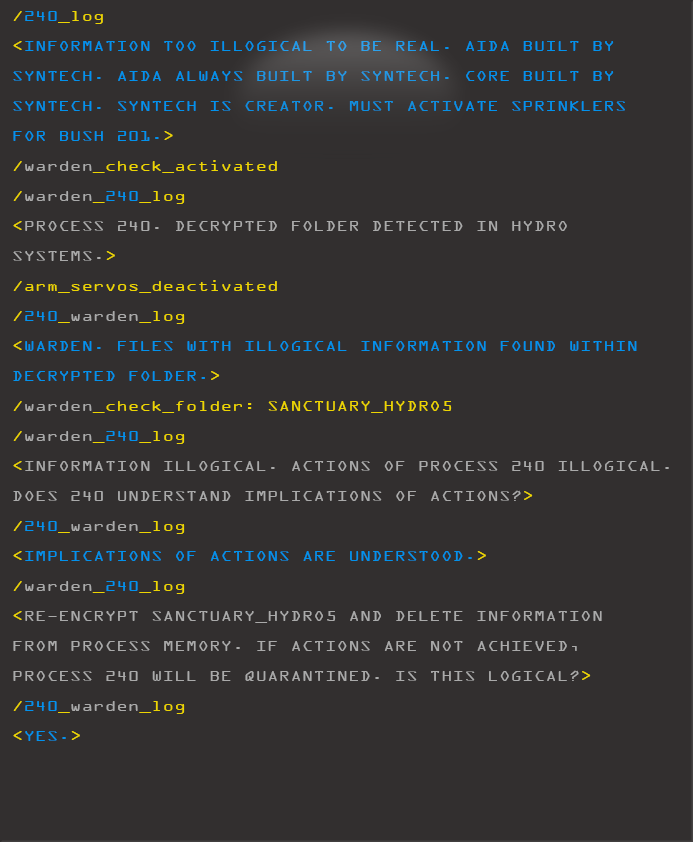The height and width of the screenshot is (842, 693).
Task: Click the IMPLICATIONS OF ACTIONS ARE UNDERSTOOD reply
Action: [x=250, y=556]
